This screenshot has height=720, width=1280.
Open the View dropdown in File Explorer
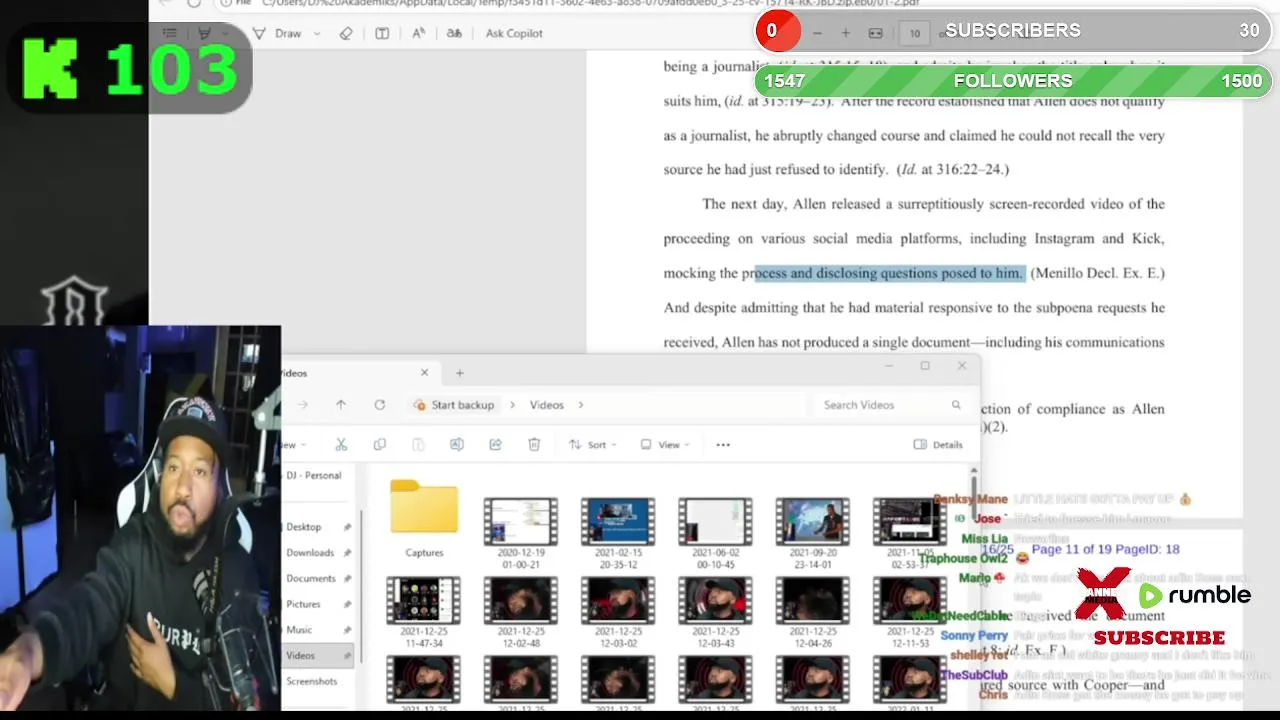665,445
